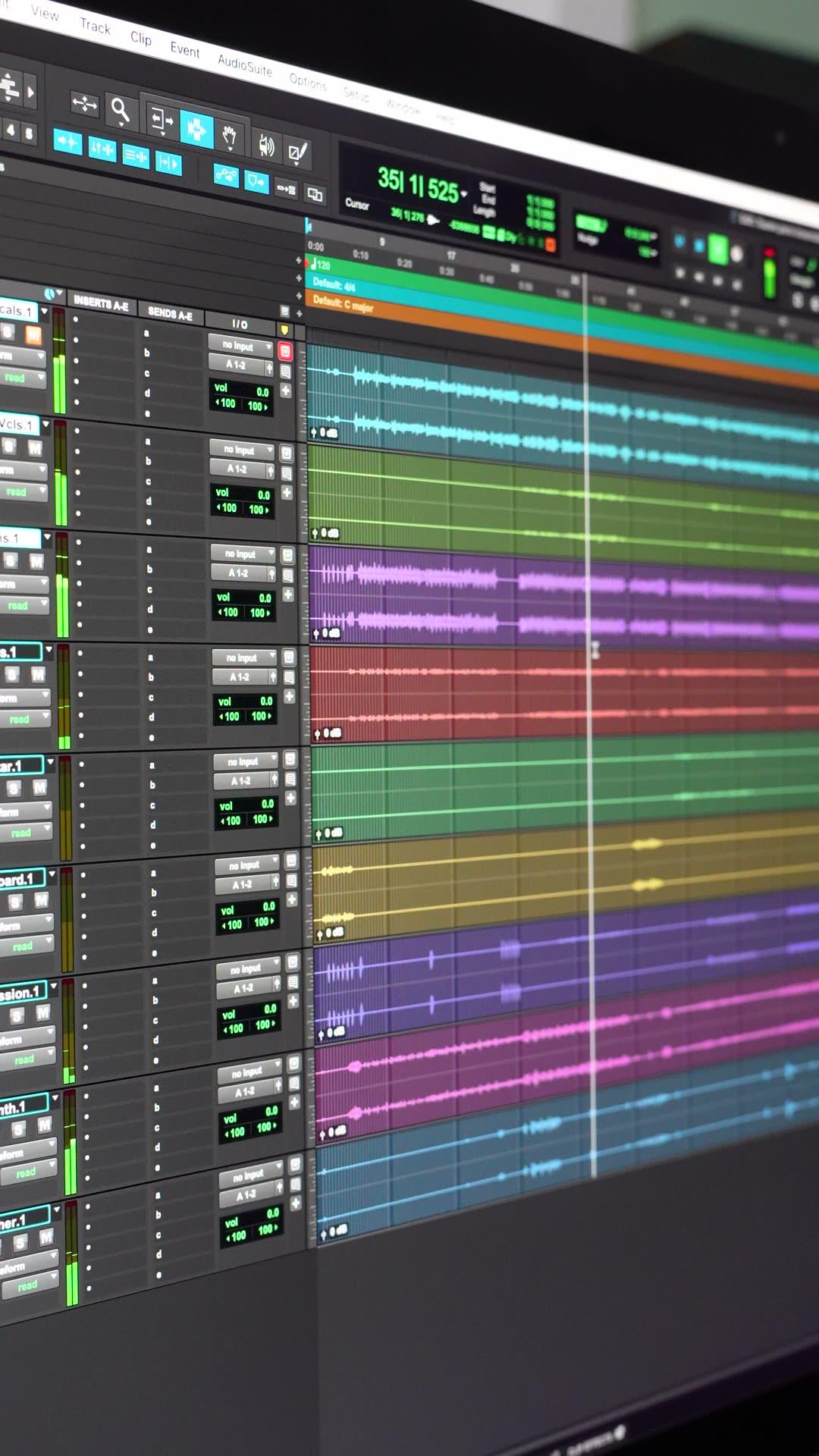Screen dimensions: 819x1456
Task: Click the four-way arrows Zoom Toggle icon
Action: click(x=84, y=104)
